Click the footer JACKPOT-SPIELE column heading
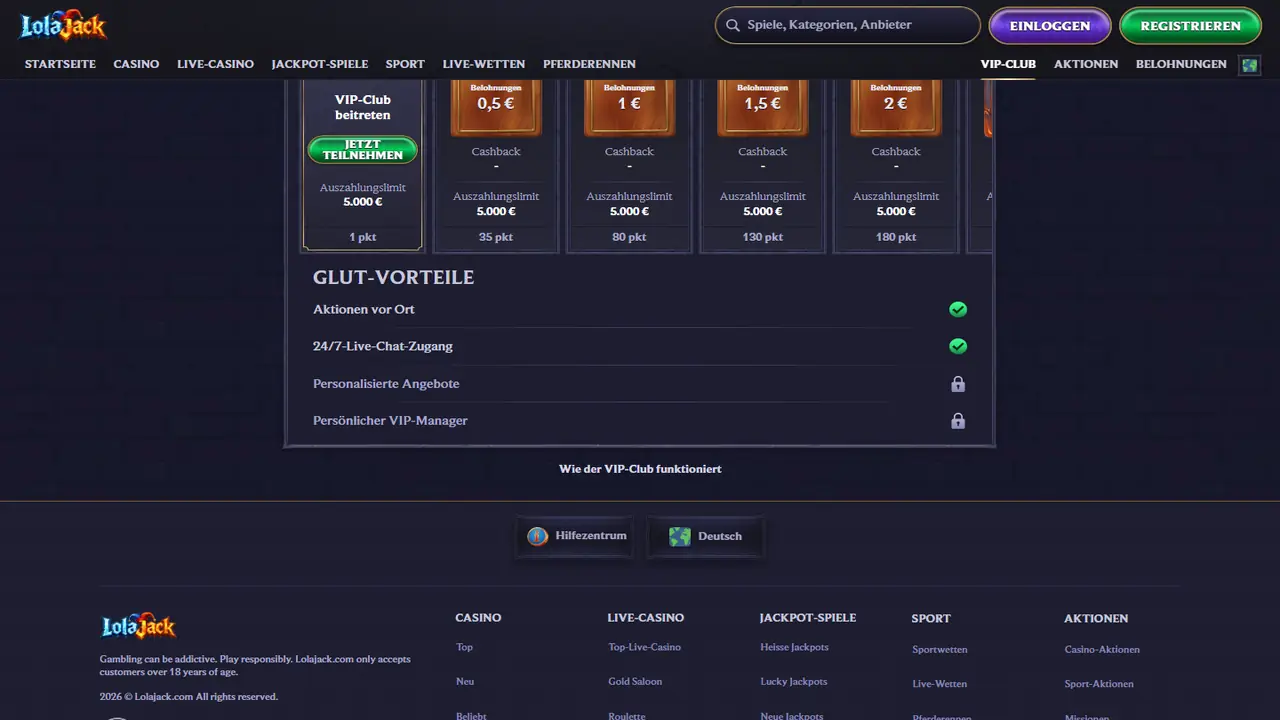 [808, 618]
